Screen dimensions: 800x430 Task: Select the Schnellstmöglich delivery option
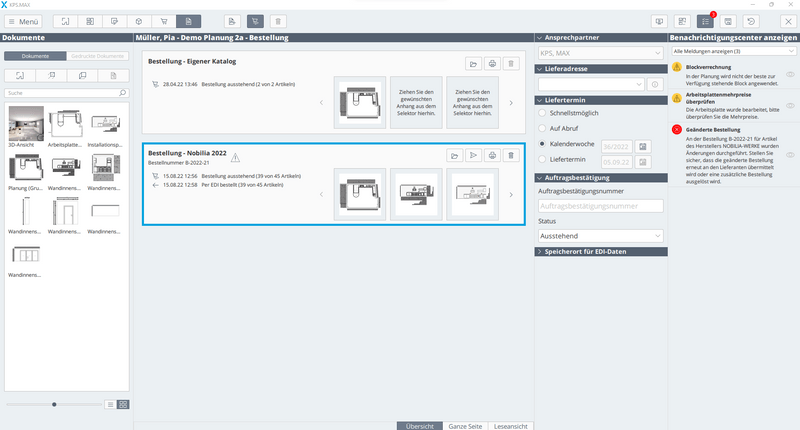543,113
